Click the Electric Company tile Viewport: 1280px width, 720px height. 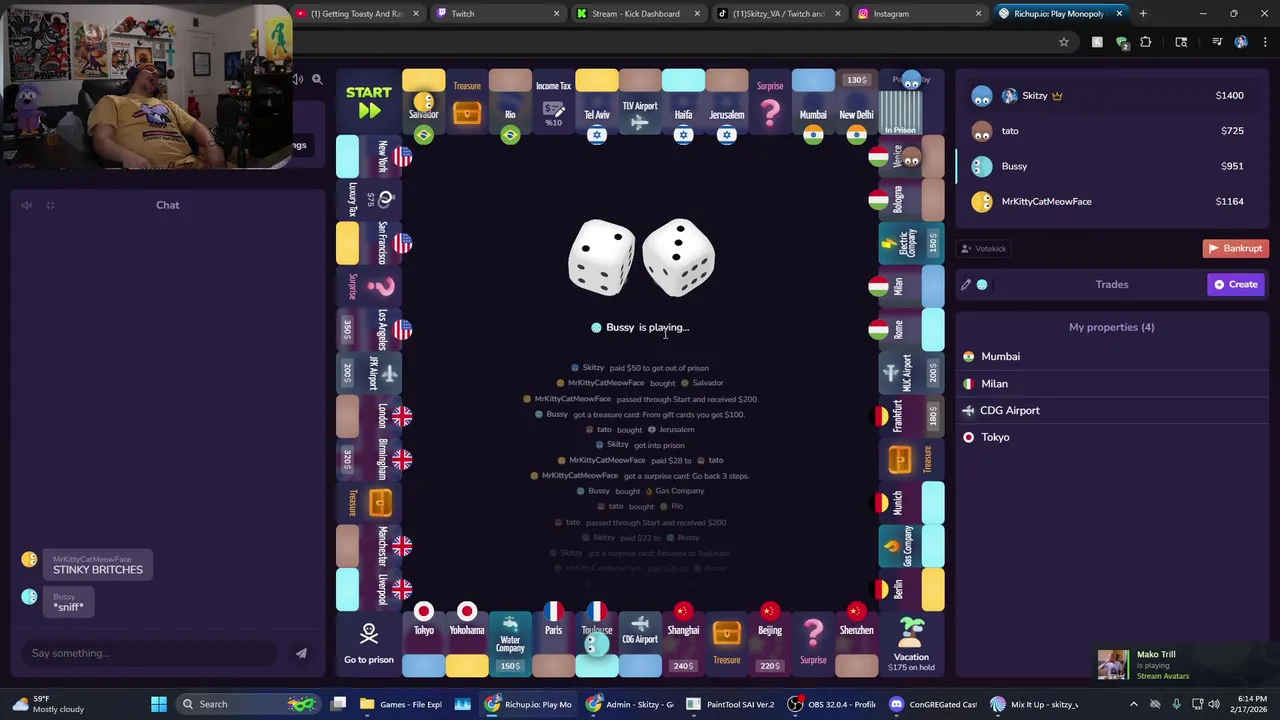911,243
